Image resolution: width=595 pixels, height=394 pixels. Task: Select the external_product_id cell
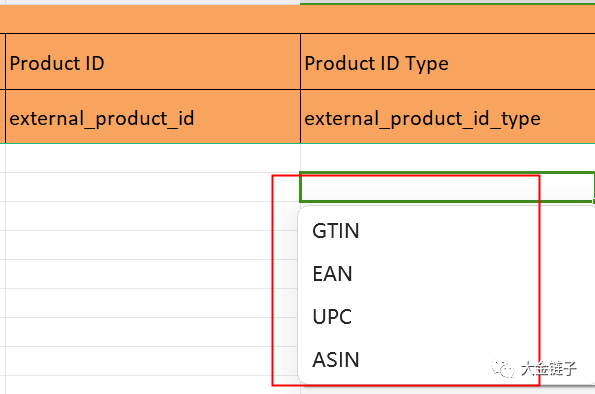153,117
